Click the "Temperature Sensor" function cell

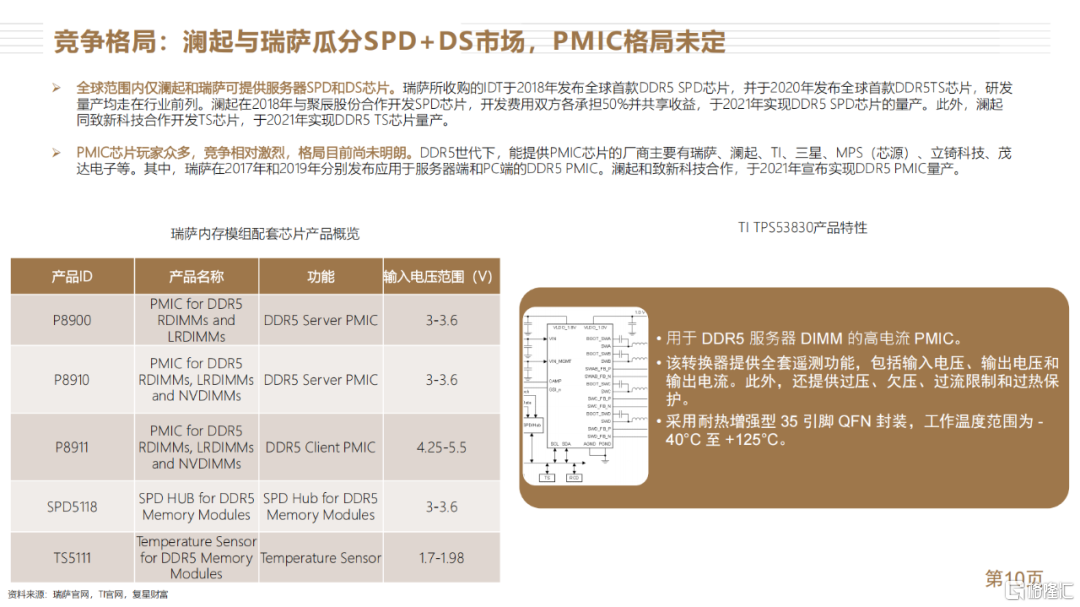pyautogui.click(x=320, y=557)
